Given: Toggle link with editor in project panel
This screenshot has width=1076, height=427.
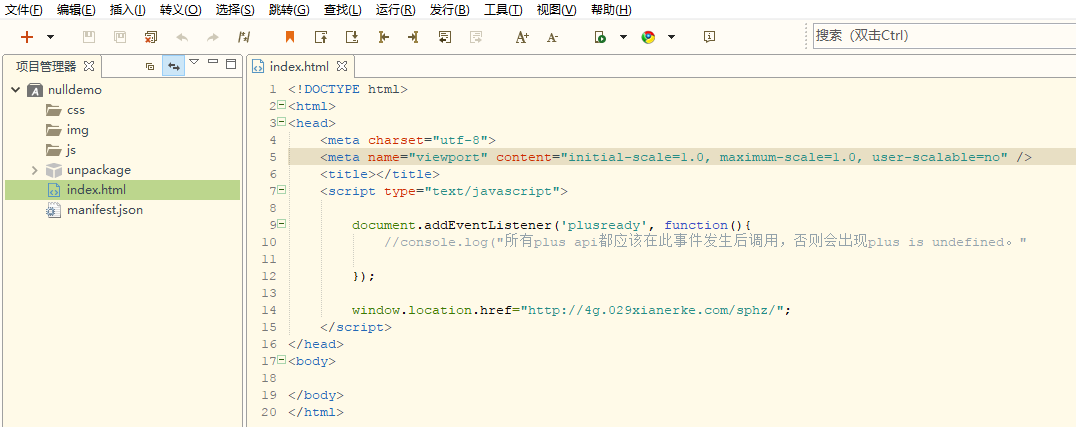Looking at the screenshot, I should pos(174,66).
